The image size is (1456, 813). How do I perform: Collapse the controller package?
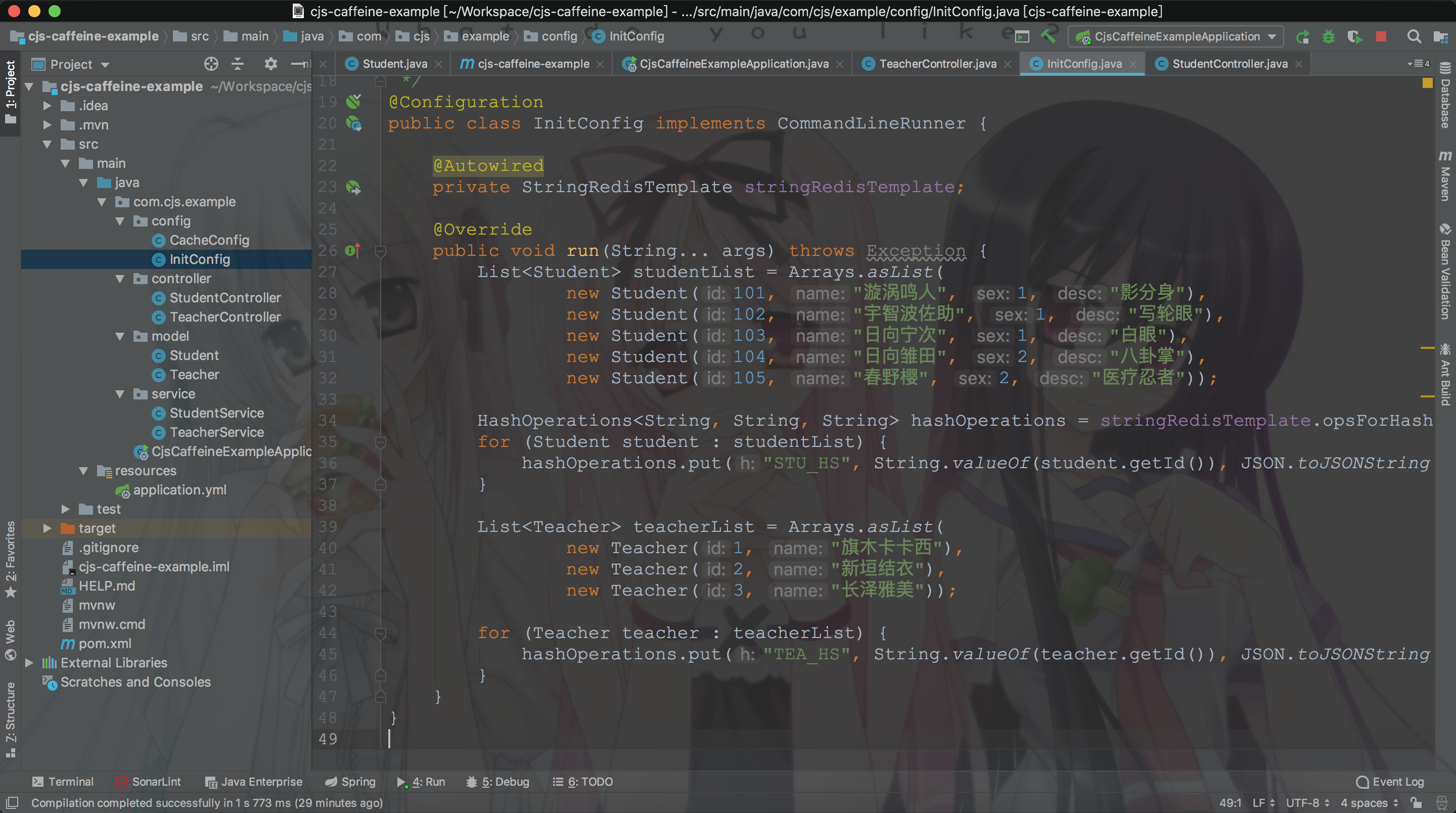click(120, 279)
